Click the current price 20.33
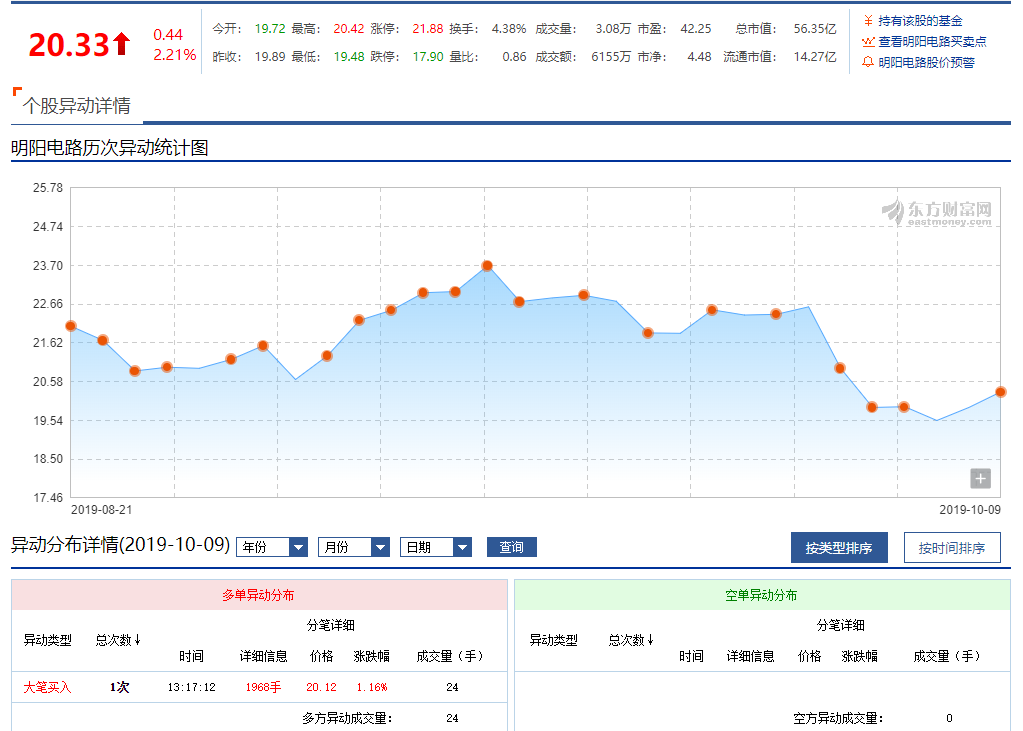1023x731 pixels. click(x=69, y=44)
